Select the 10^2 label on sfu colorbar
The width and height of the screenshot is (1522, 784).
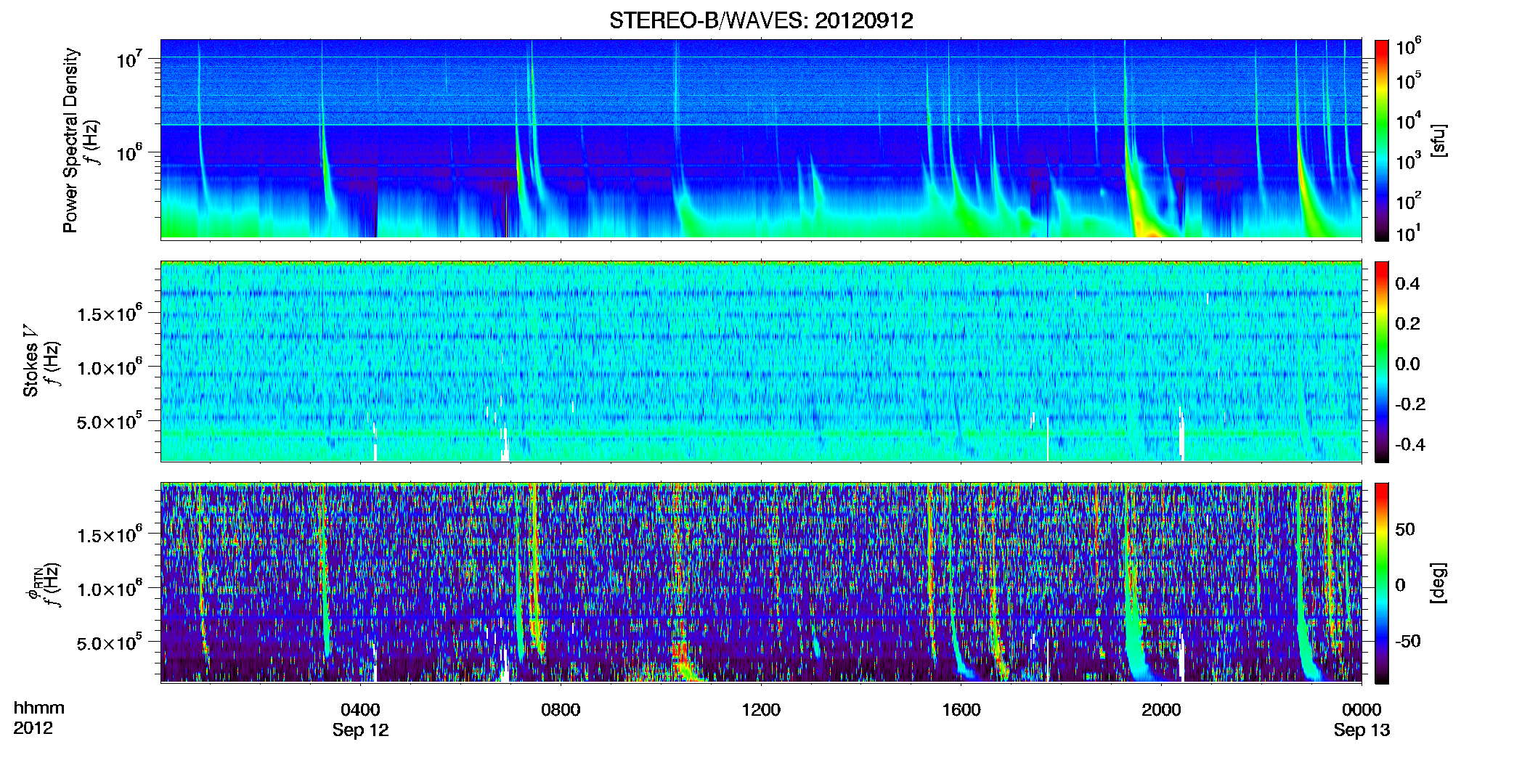1408,200
